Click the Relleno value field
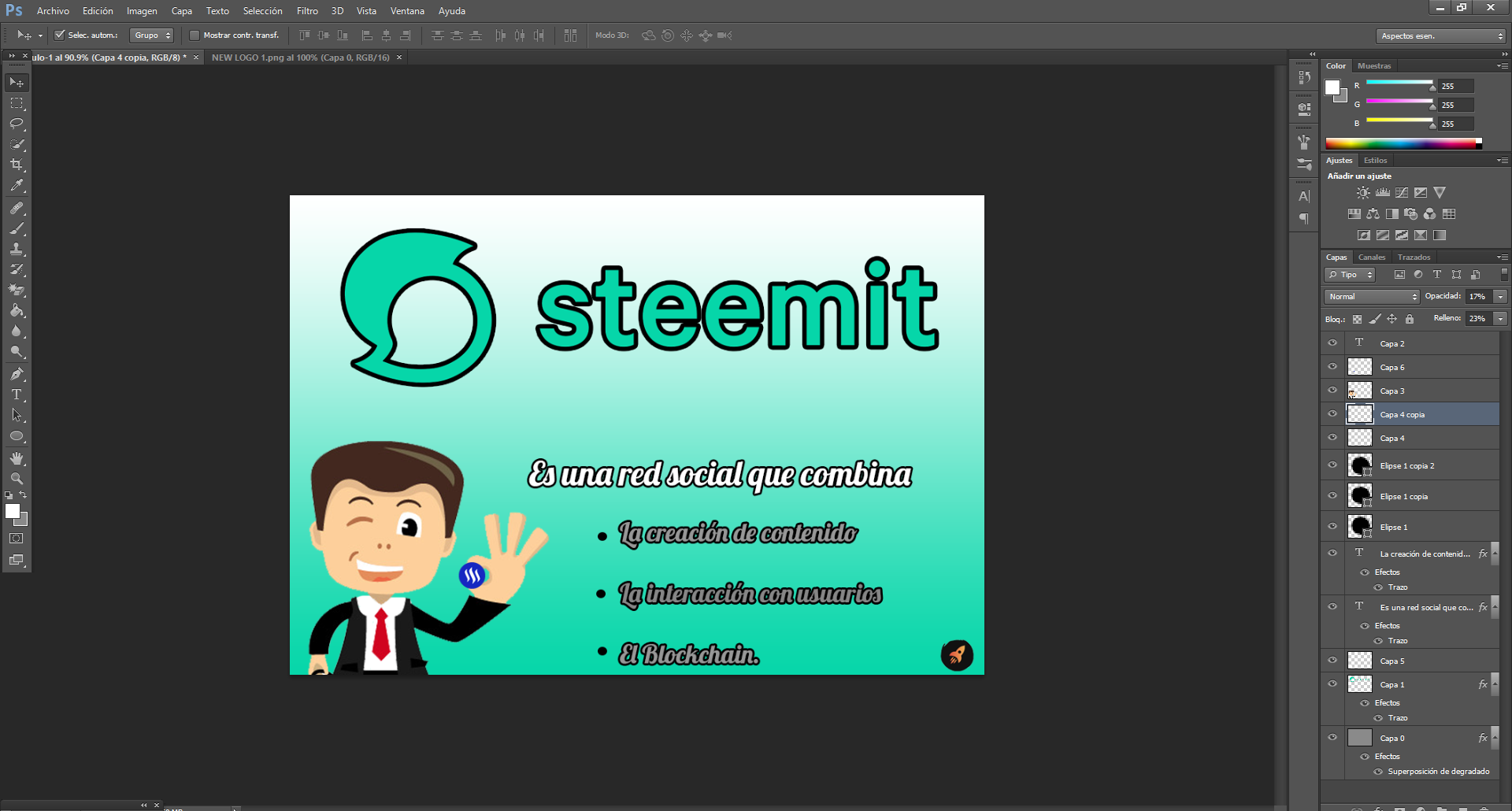 [1478, 319]
